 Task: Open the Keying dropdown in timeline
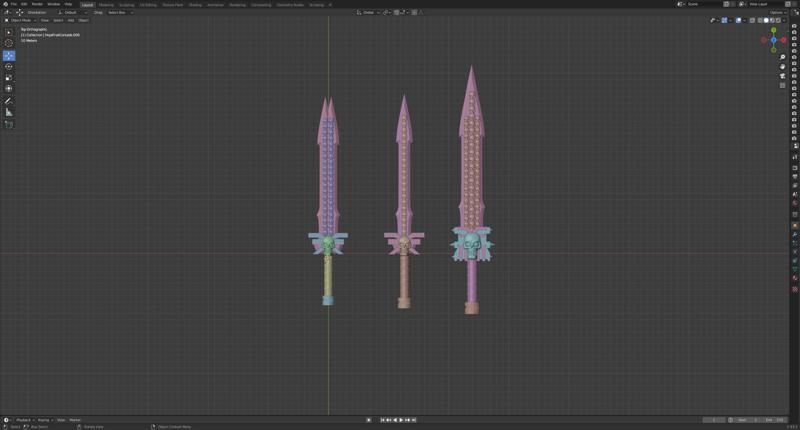point(45,420)
